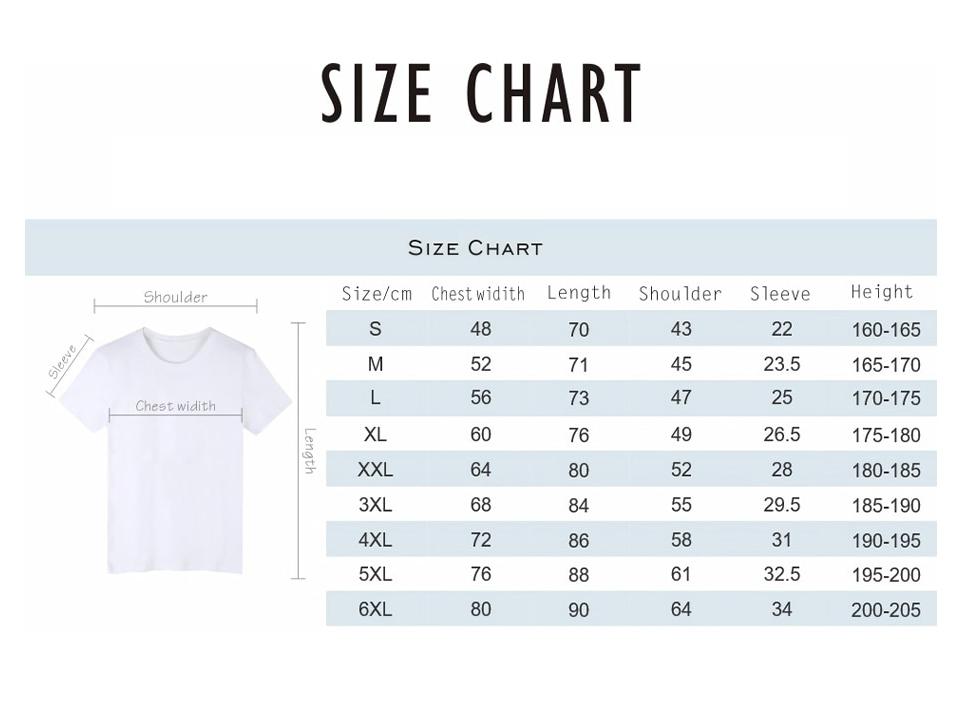Click height value 200-205
This screenshot has width=960, height=711.
tap(886, 610)
